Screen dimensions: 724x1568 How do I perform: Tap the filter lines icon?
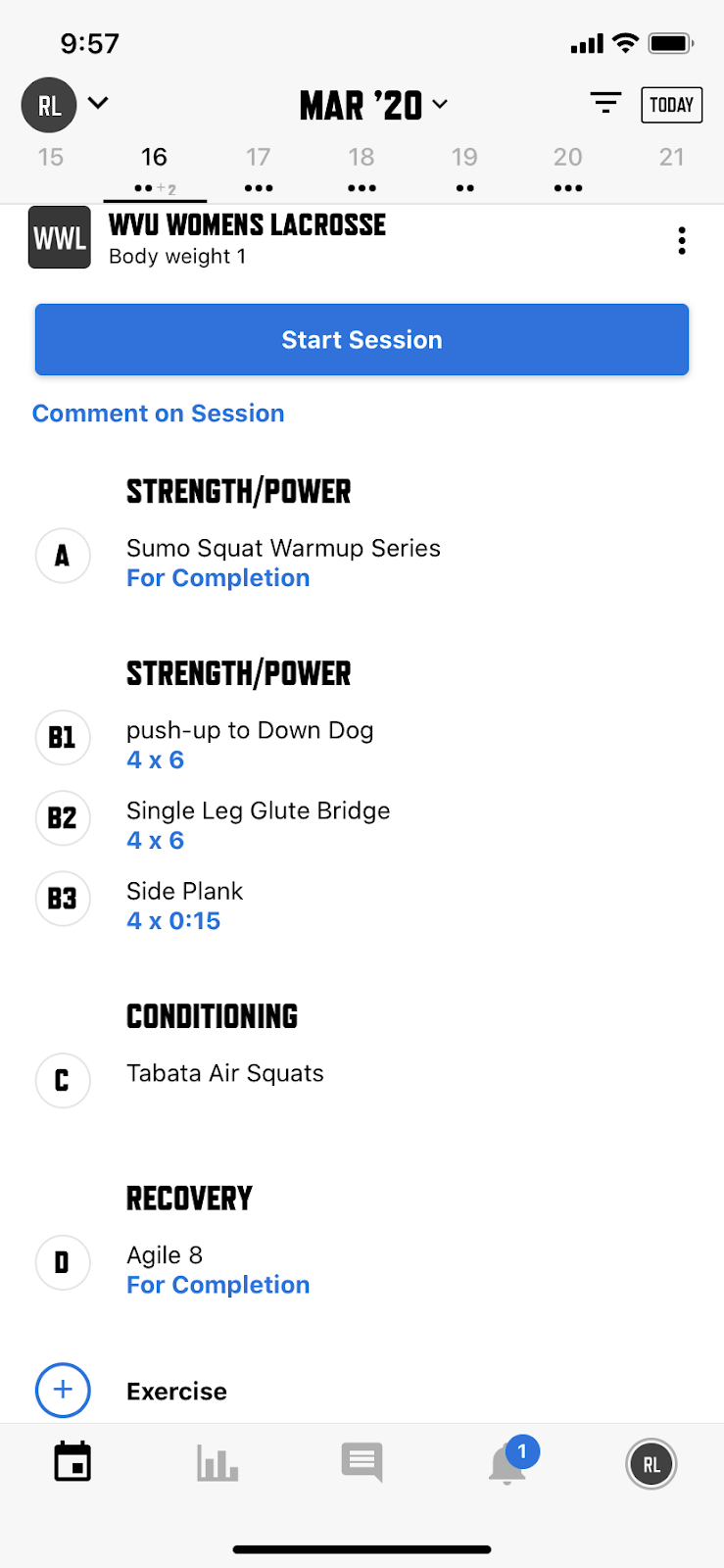click(x=605, y=103)
